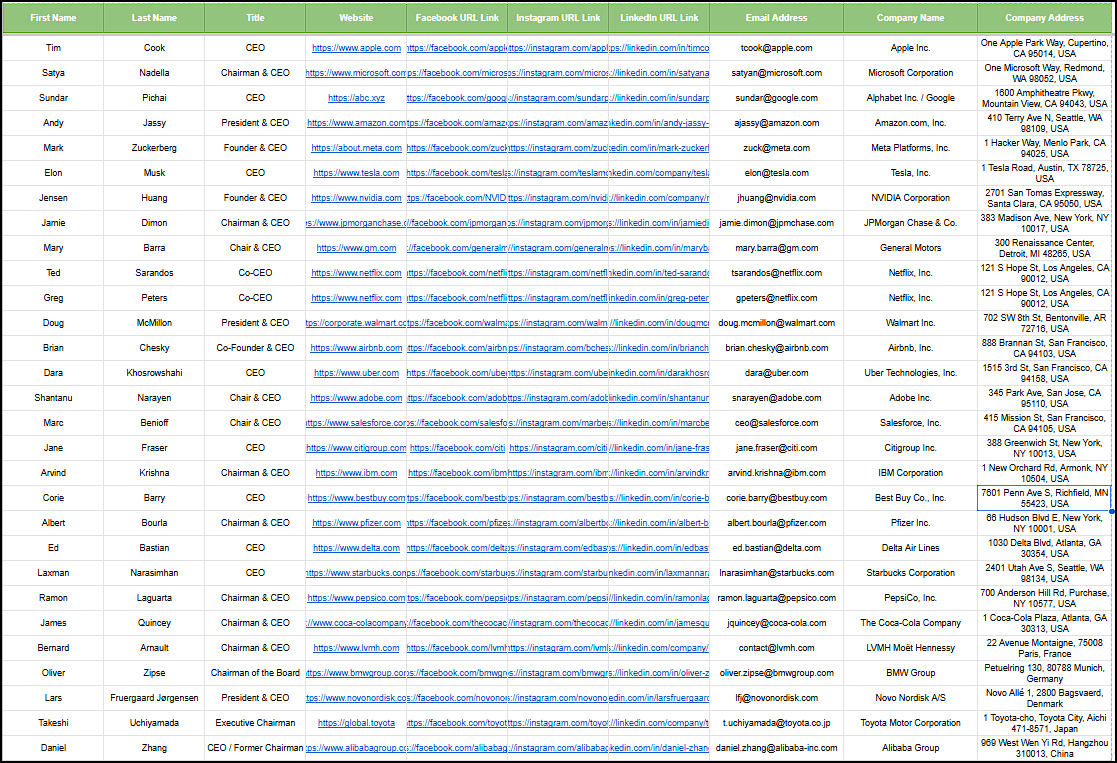The height and width of the screenshot is (763, 1117).
Task: Select the Zuckerberg last name cell
Action: pos(154,147)
